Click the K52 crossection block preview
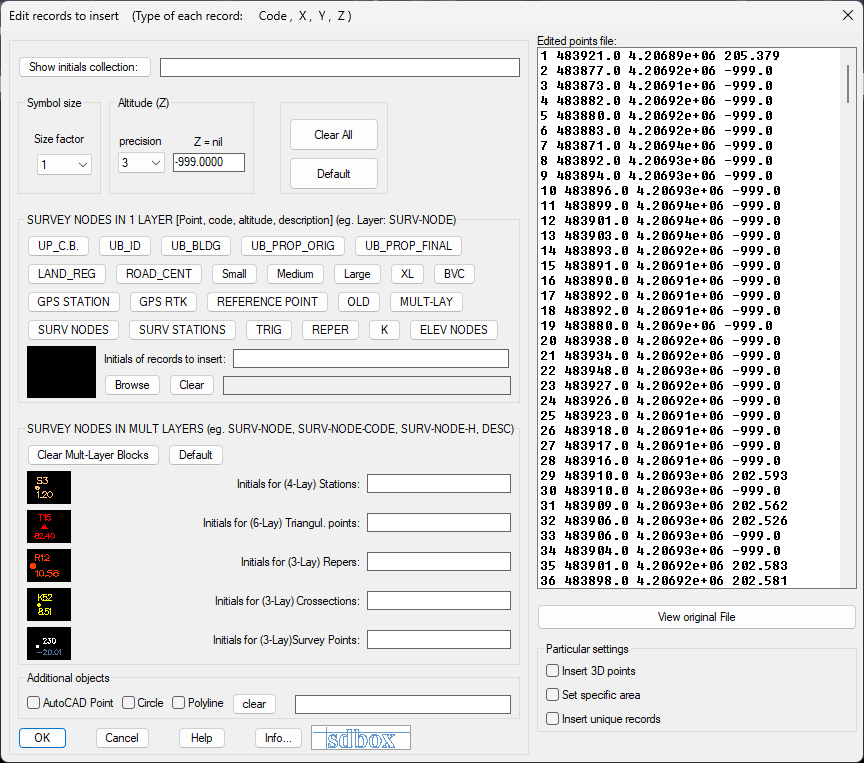This screenshot has width=864, height=763. click(49, 604)
